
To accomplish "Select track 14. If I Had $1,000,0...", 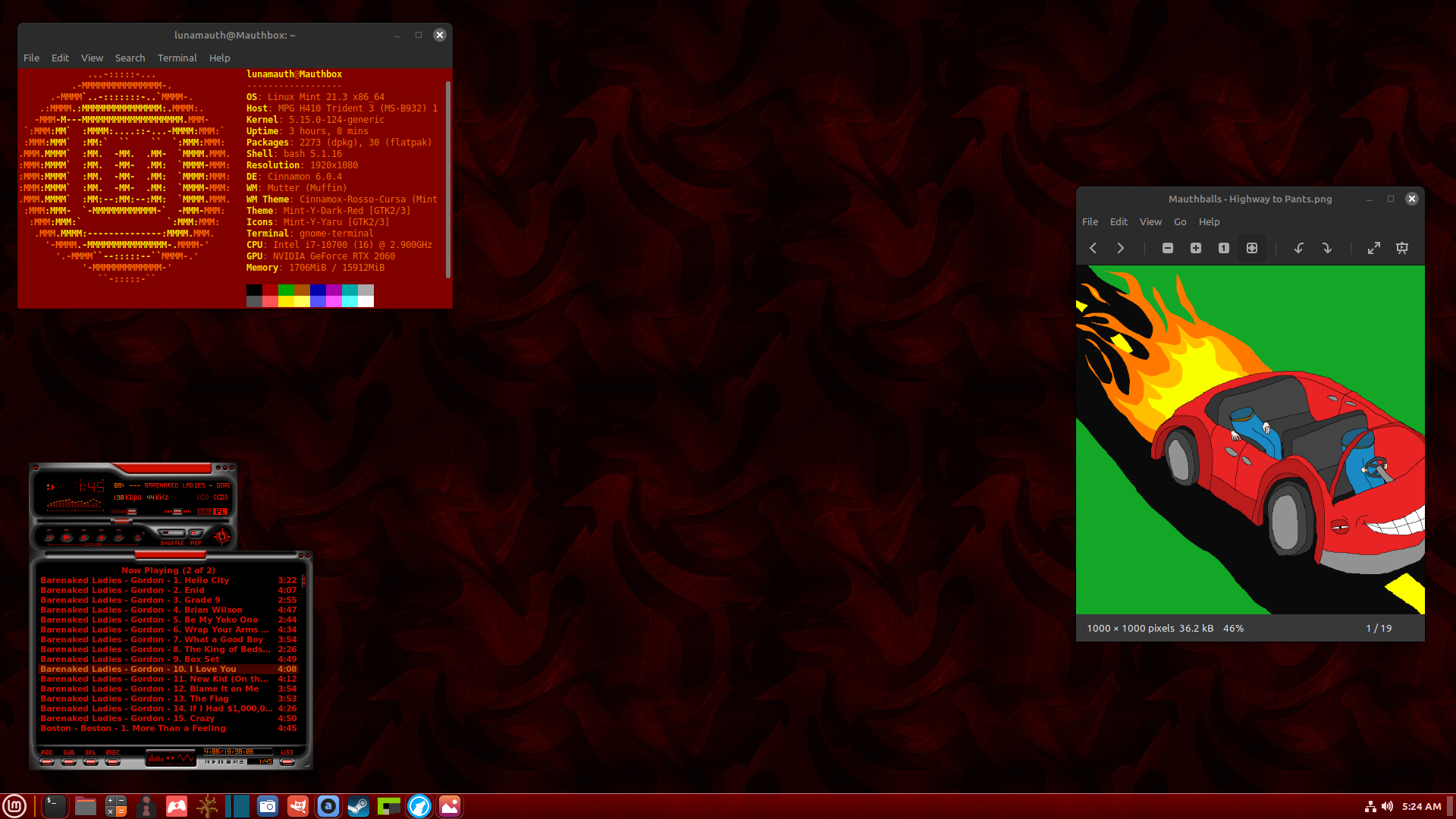I will click(168, 708).
